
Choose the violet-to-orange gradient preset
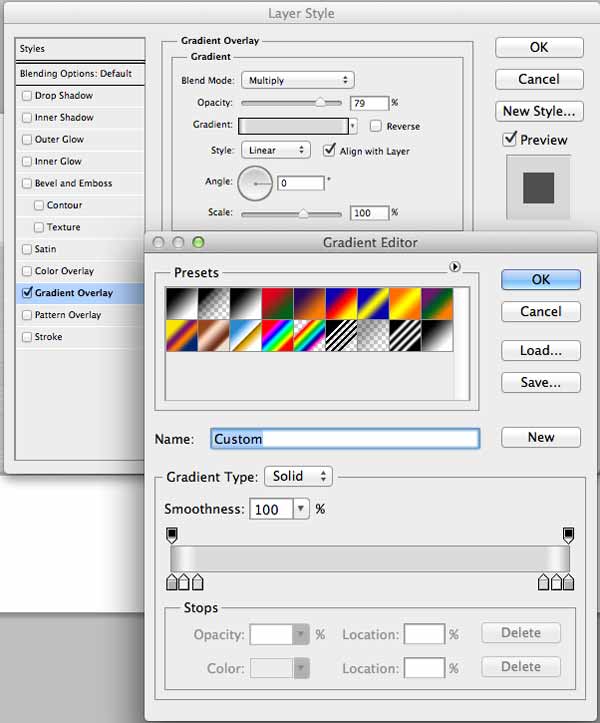point(309,303)
